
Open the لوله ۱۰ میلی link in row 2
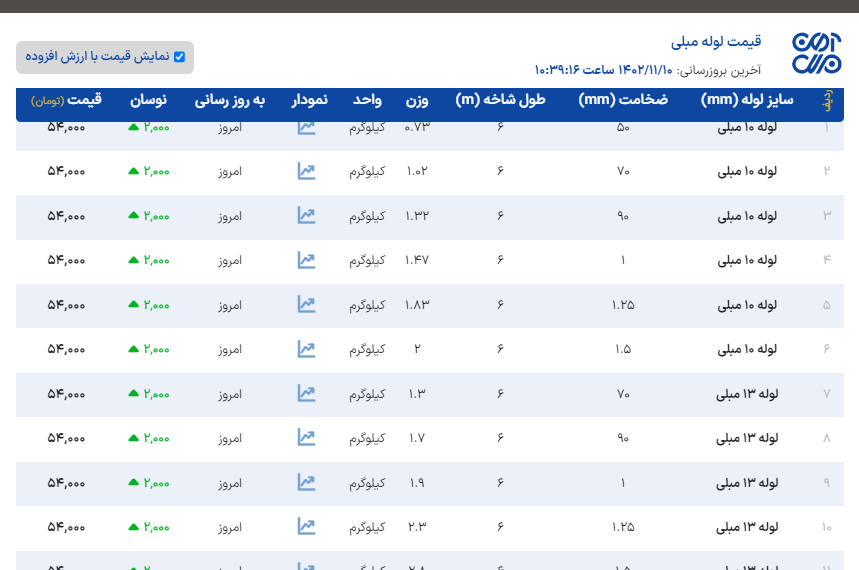coord(747,171)
